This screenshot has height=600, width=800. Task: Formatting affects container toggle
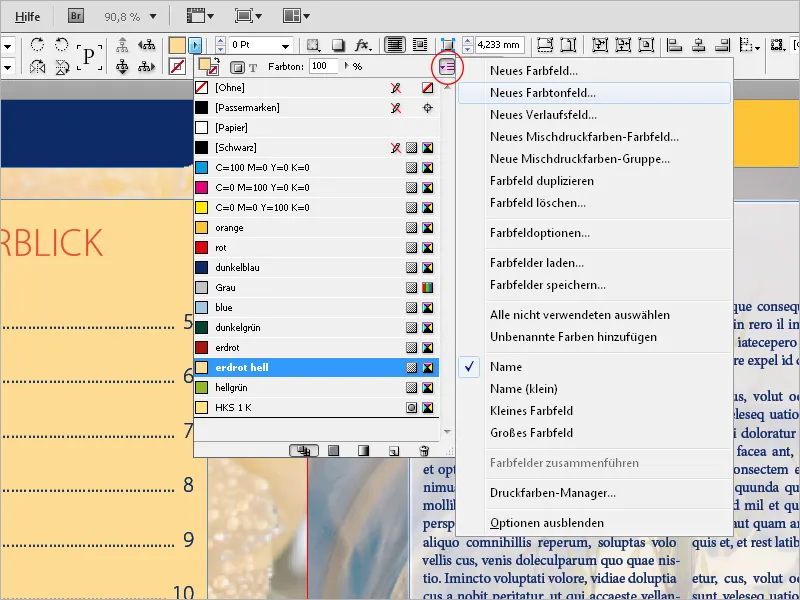[x=237, y=67]
